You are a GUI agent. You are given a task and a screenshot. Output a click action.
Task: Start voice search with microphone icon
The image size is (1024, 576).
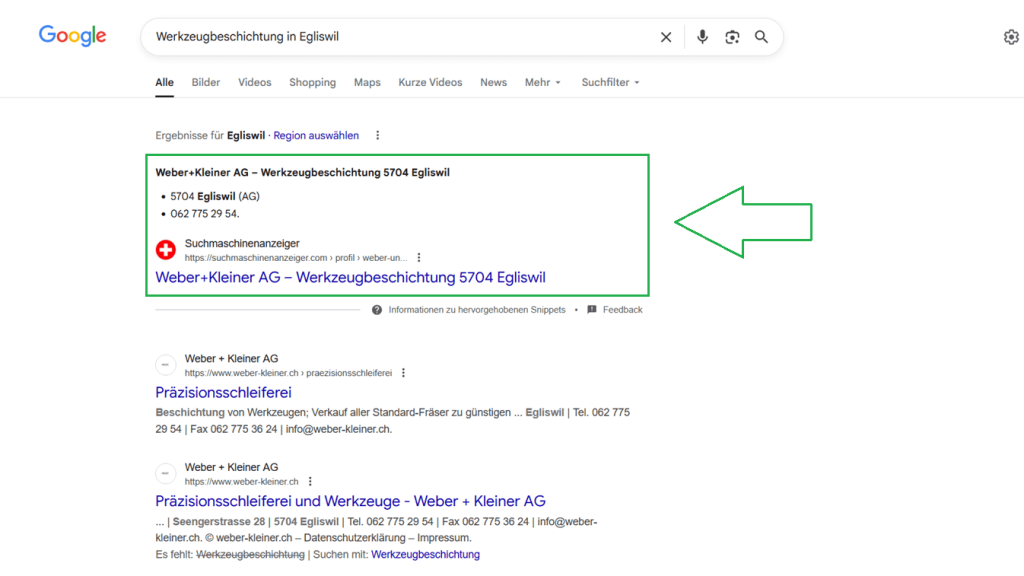point(702,37)
